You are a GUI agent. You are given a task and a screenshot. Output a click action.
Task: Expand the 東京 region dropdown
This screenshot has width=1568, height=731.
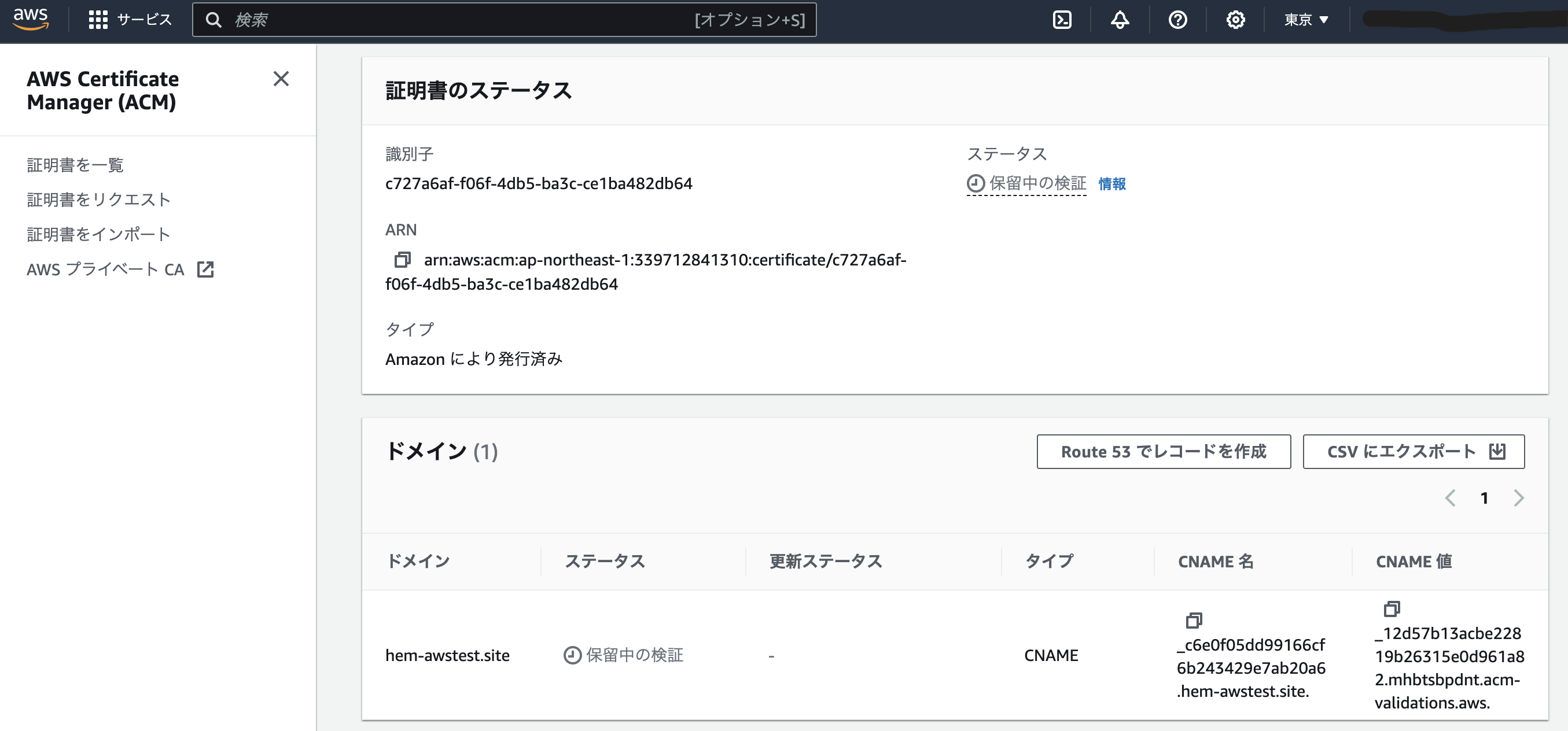(1306, 20)
